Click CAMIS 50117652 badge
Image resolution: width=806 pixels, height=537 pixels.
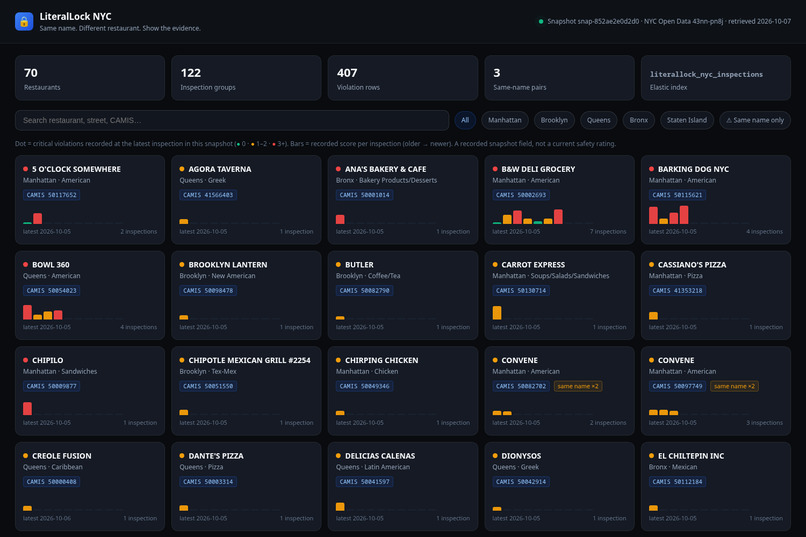51,195
